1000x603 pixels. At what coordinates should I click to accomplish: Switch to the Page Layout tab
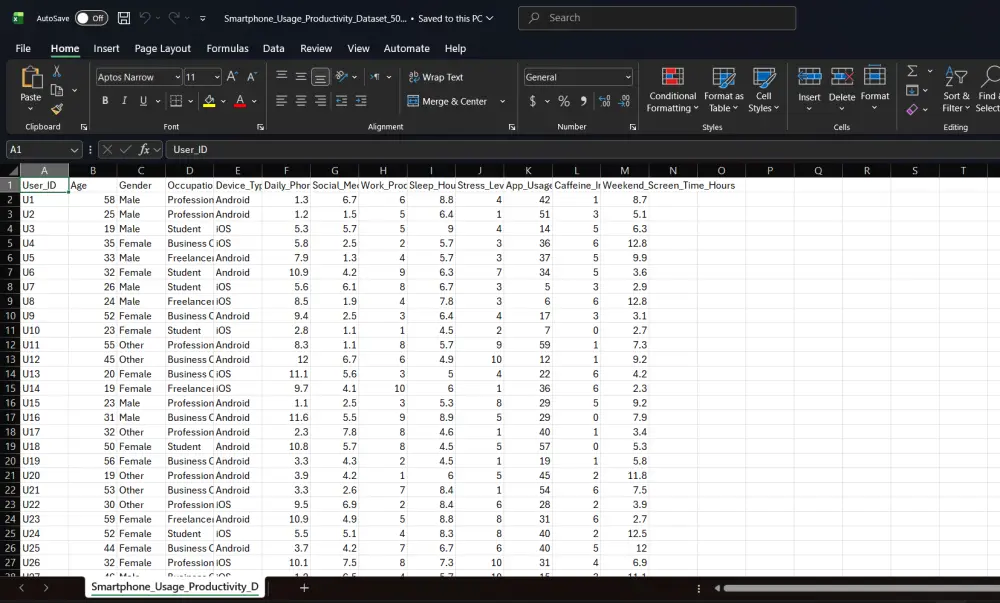tap(163, 48)
